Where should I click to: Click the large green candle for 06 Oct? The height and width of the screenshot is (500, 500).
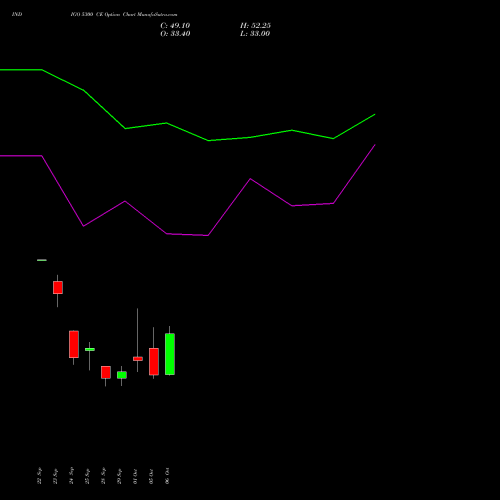170,354
